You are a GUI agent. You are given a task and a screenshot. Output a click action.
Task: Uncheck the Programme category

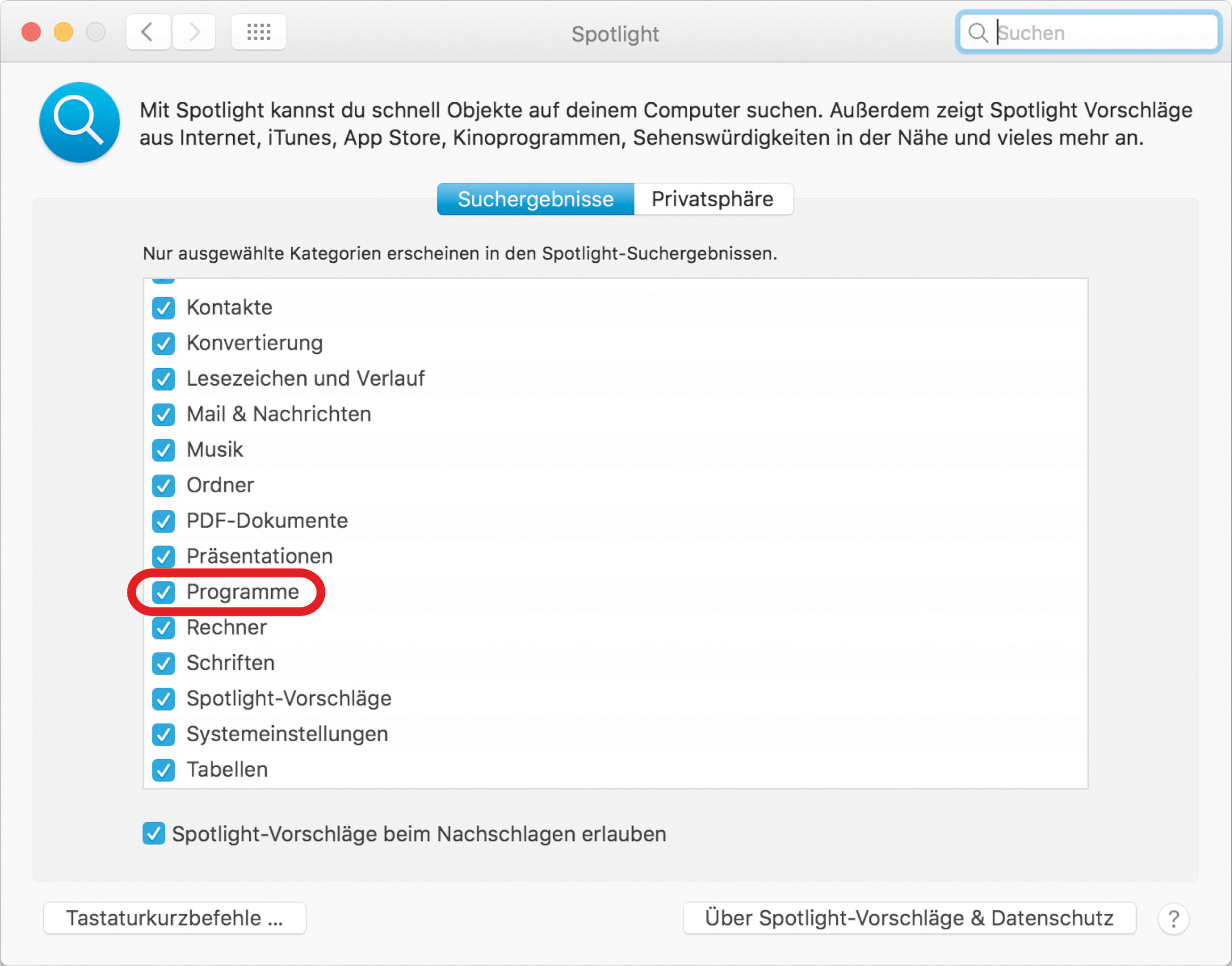[x=164, y=592]
